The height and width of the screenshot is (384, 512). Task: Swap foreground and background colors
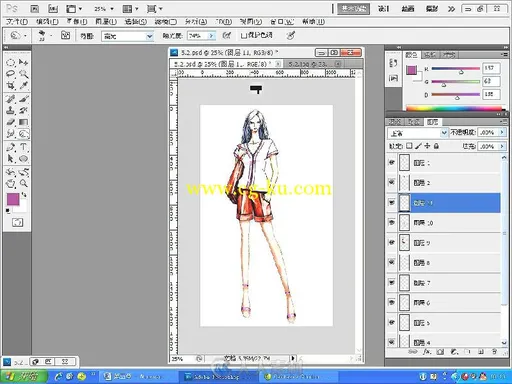pyautogui.click(x=24, y=194)
